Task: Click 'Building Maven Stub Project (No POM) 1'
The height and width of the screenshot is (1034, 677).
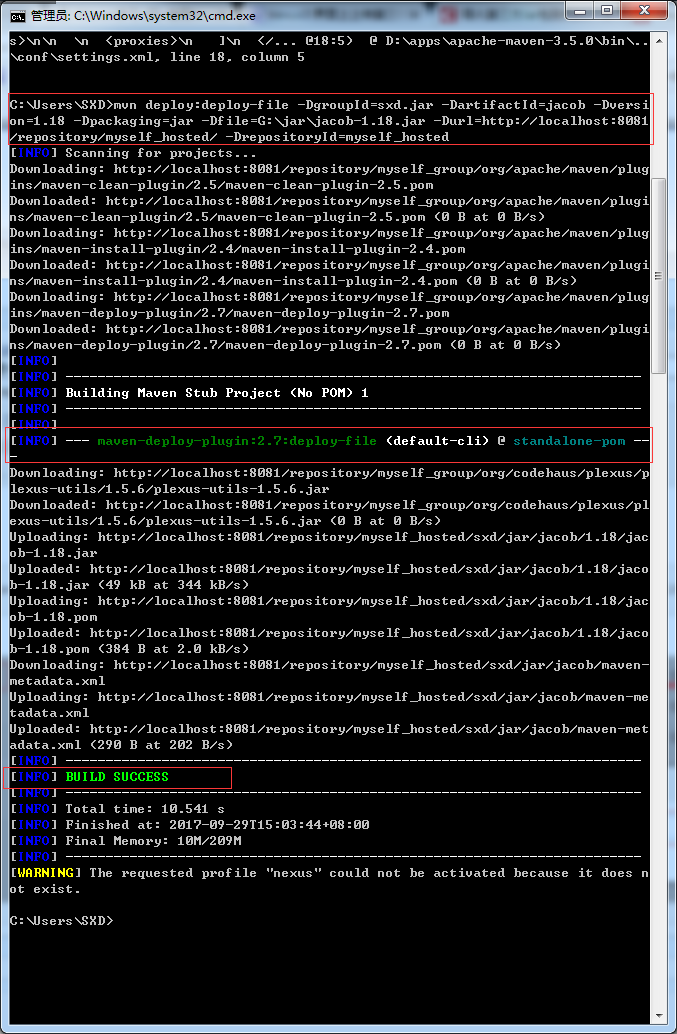Action: [x=217, y=393]
